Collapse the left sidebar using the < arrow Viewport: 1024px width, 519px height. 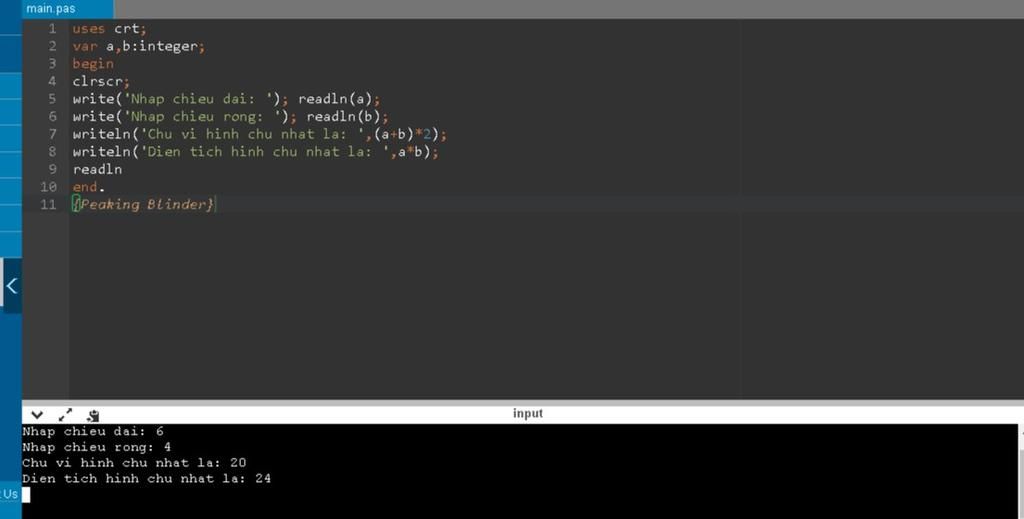[11, 285]
